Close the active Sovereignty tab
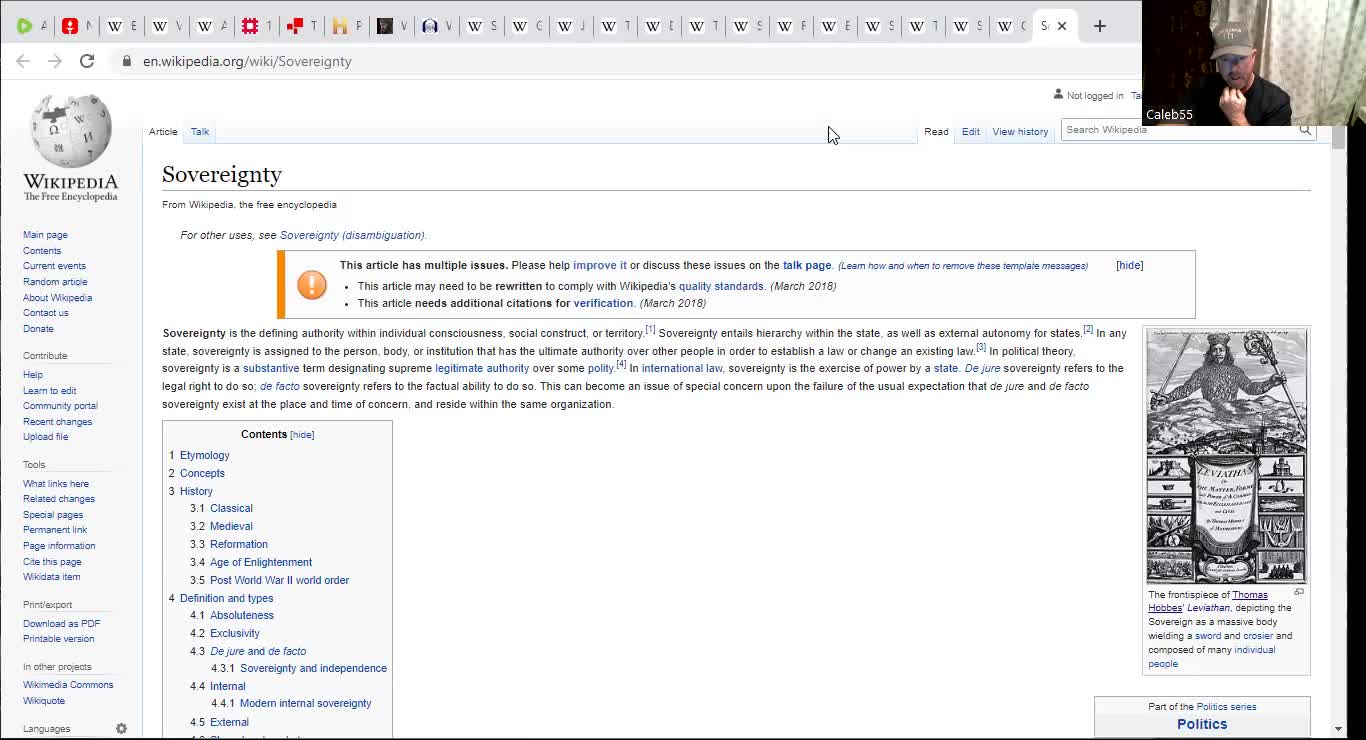Screen dimensions: 1366x740 tap(1062, 26)
